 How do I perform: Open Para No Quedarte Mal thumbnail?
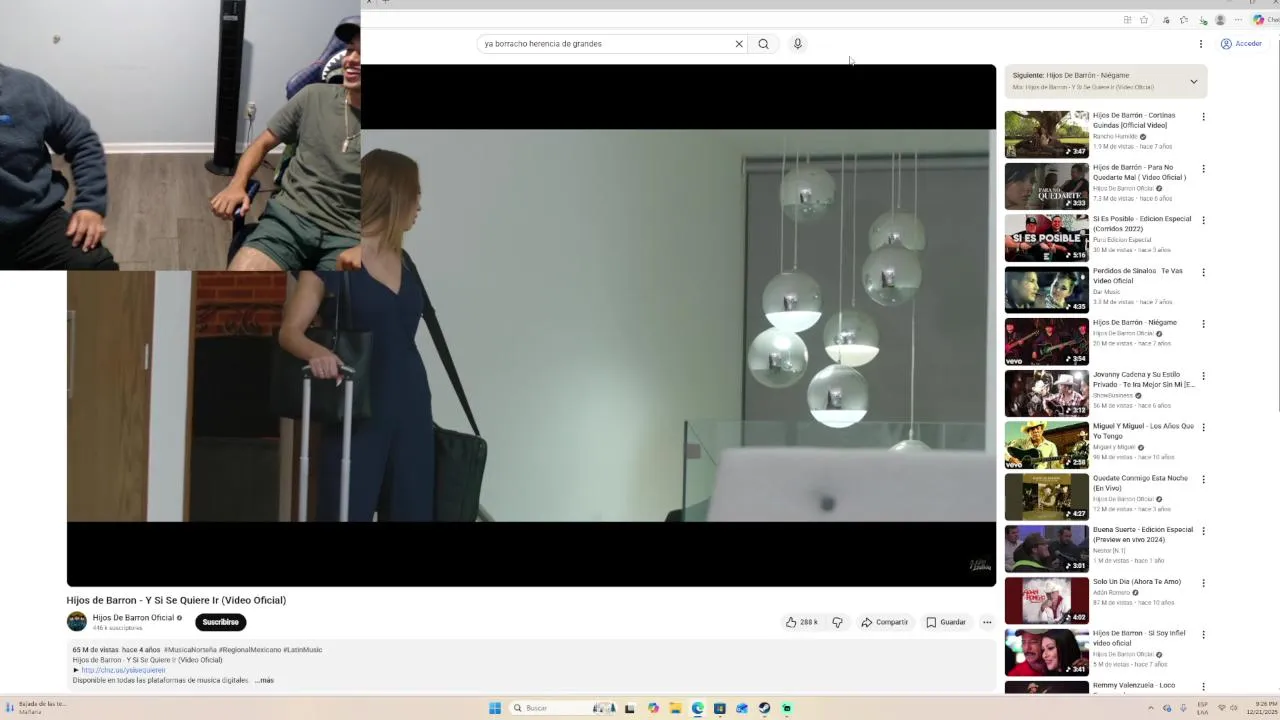click(x=1046, y=186)
